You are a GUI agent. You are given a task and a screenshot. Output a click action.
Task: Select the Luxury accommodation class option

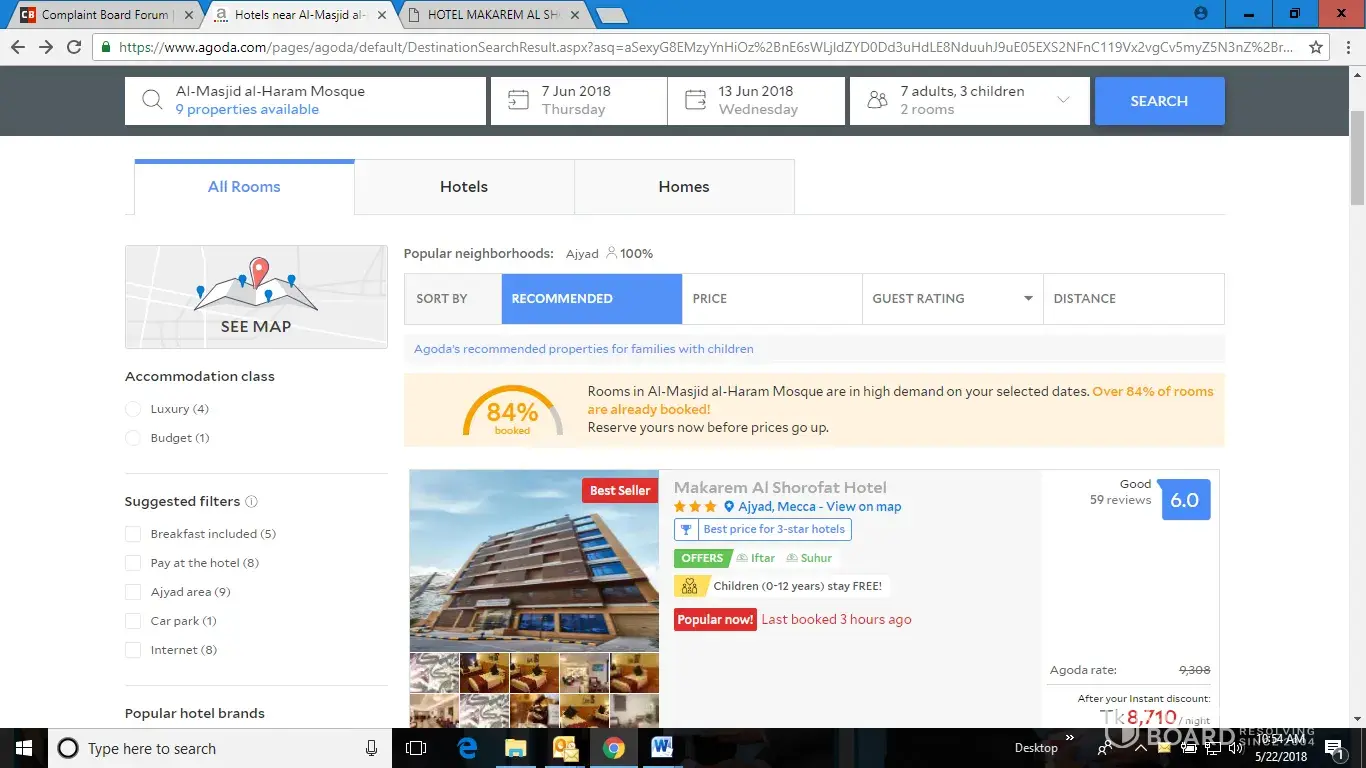coord(133,409)
